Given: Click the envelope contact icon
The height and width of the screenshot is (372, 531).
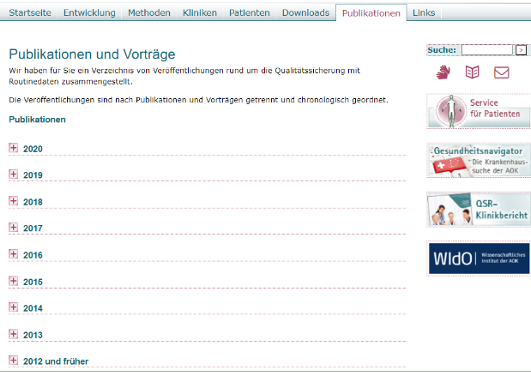Looking at the screenshot, I should tap(502, 73).
